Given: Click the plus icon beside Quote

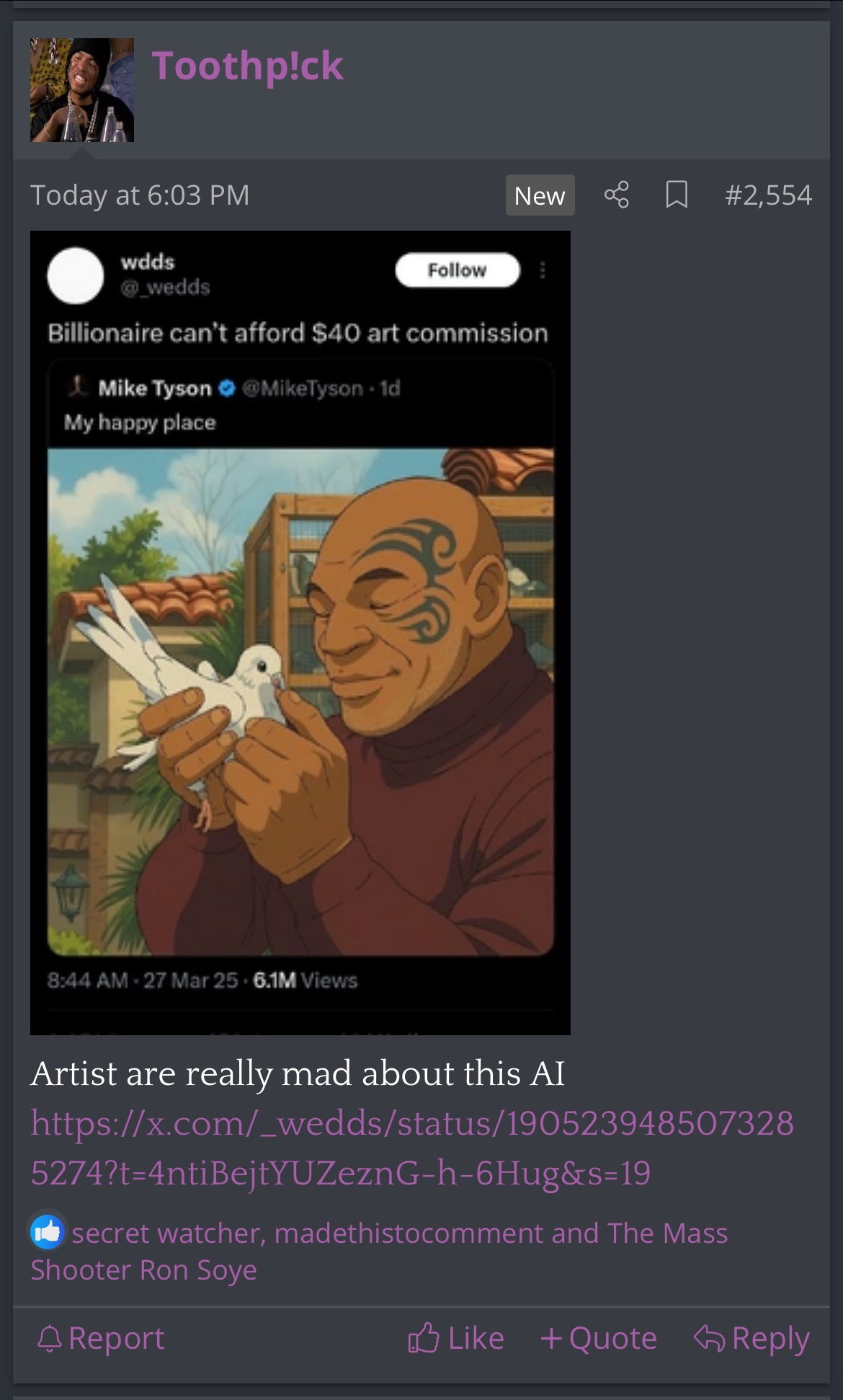Looking at the screenshot, I should pos(551,1339).
